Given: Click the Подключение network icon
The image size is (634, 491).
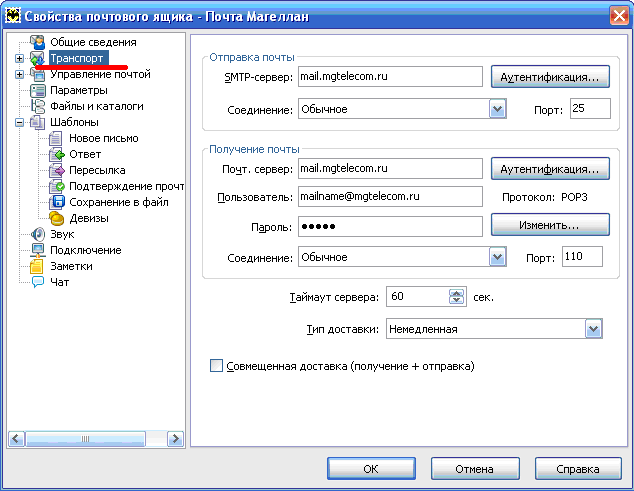Looking at the screenshot, I should (x=38, y=250).
